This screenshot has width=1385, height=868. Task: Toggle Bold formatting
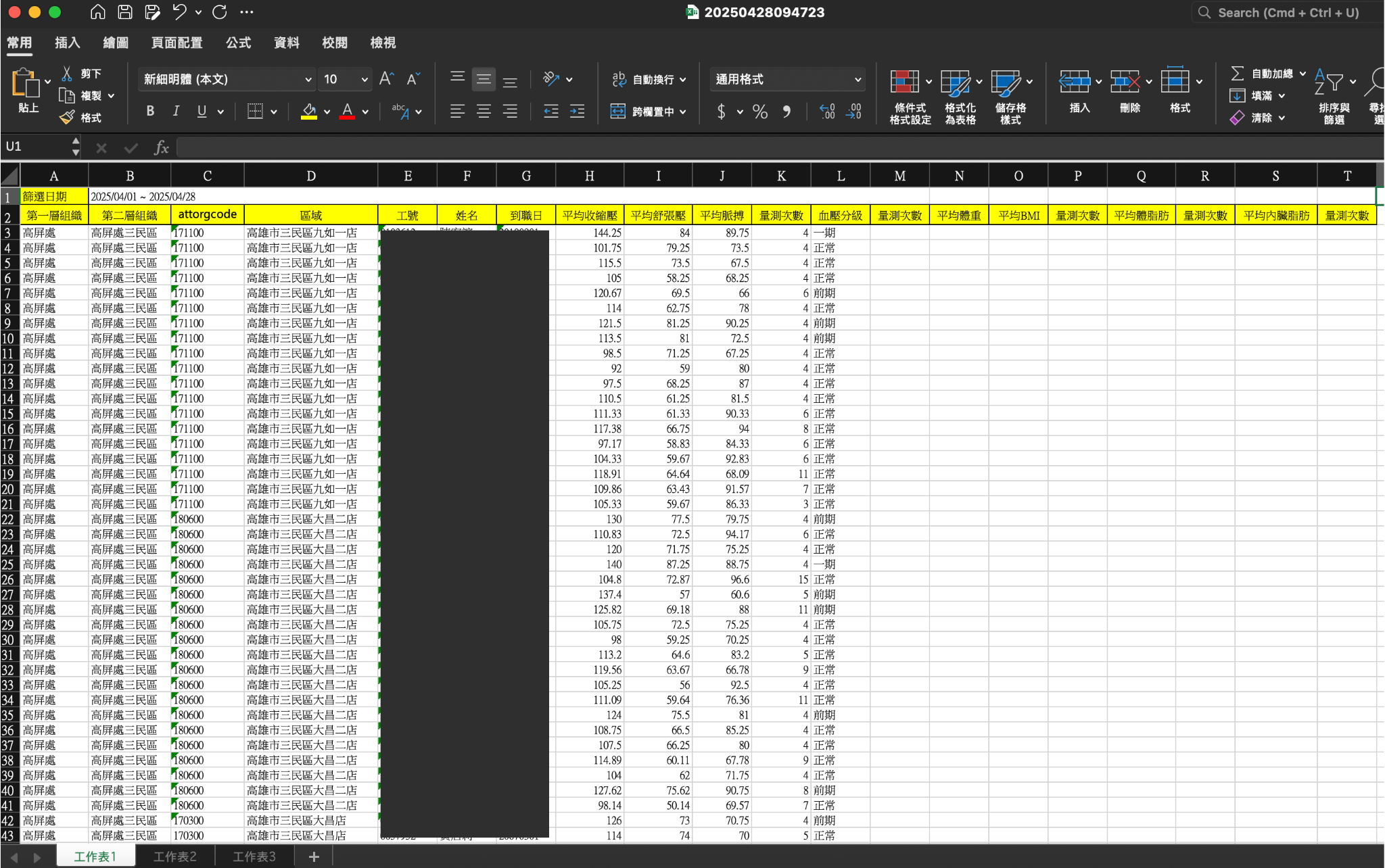click(150, 112)
